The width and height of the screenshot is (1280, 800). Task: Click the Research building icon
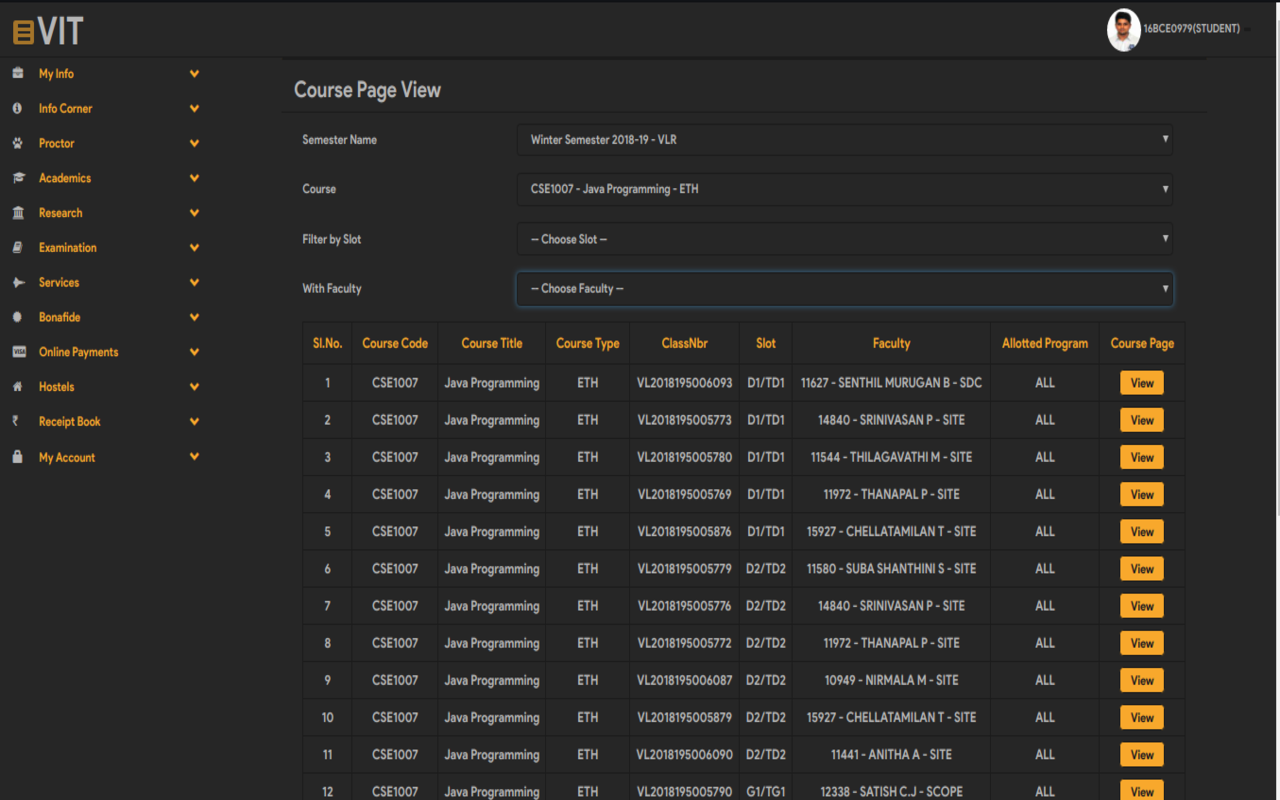tap(17, 213)
